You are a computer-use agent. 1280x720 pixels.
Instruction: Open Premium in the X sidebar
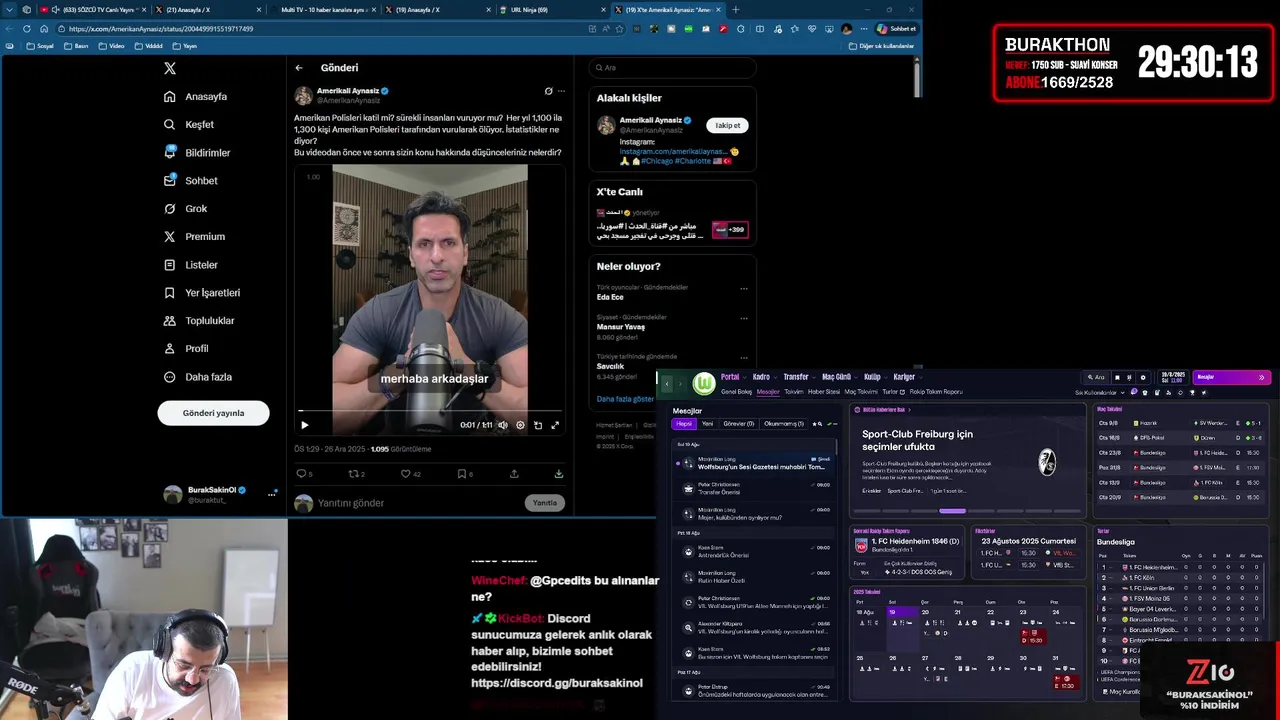pos(194,237)
